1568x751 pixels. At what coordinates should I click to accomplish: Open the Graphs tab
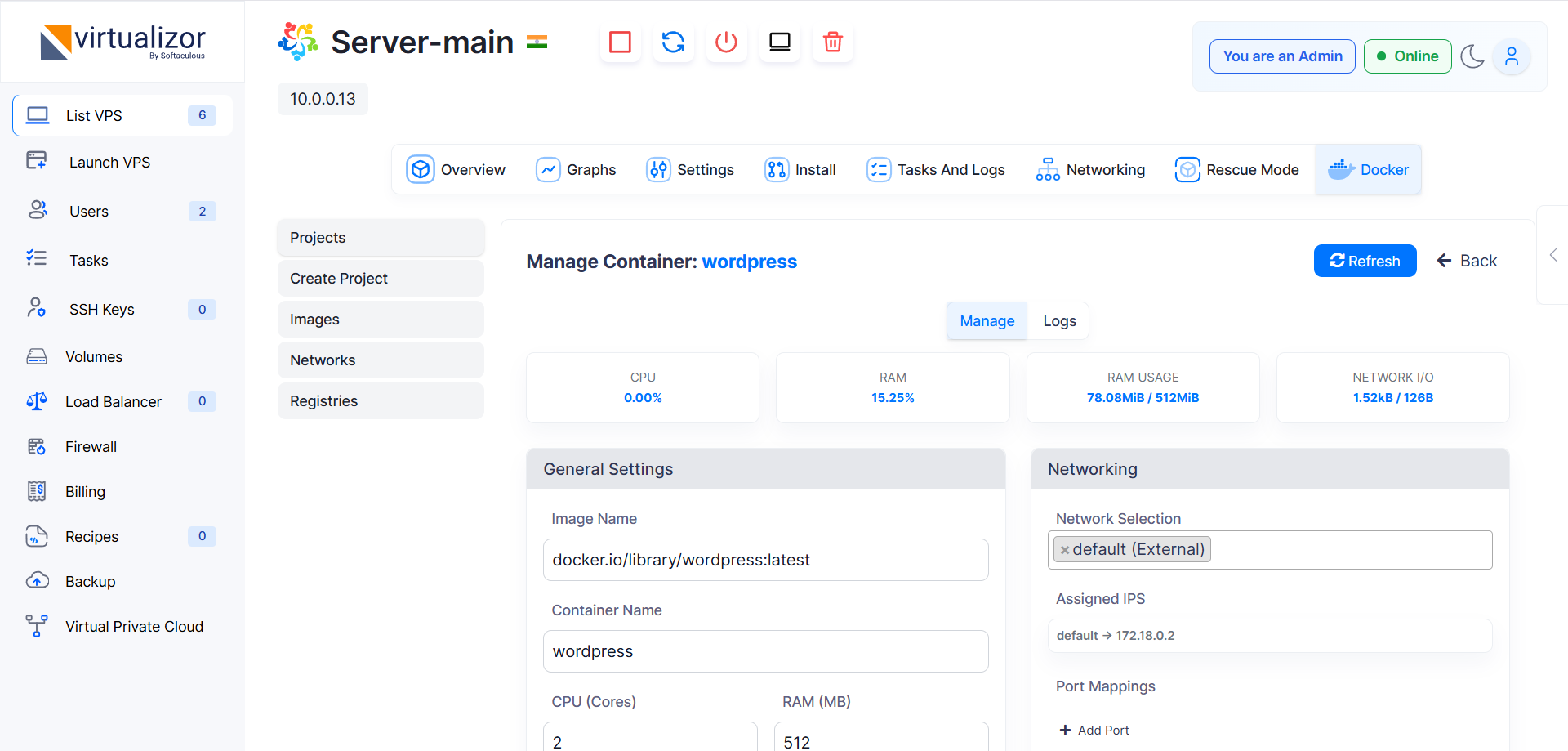(x=576, y=169)
